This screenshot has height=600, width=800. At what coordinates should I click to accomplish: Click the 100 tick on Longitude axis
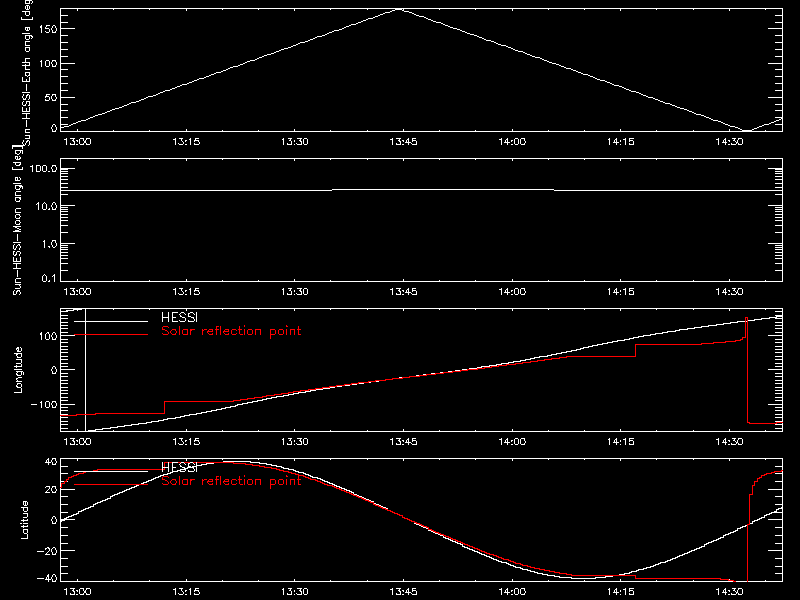[48, 336]
